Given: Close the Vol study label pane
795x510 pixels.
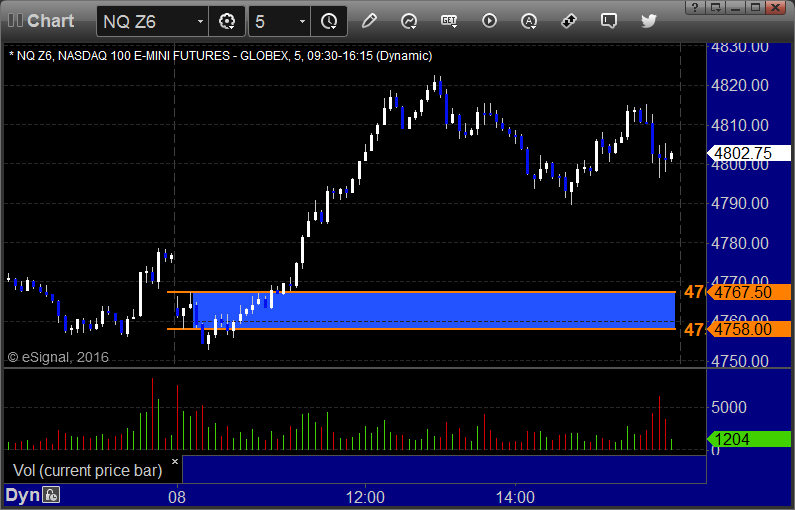Looking at the screenshot, I should [x=175, y=461].
